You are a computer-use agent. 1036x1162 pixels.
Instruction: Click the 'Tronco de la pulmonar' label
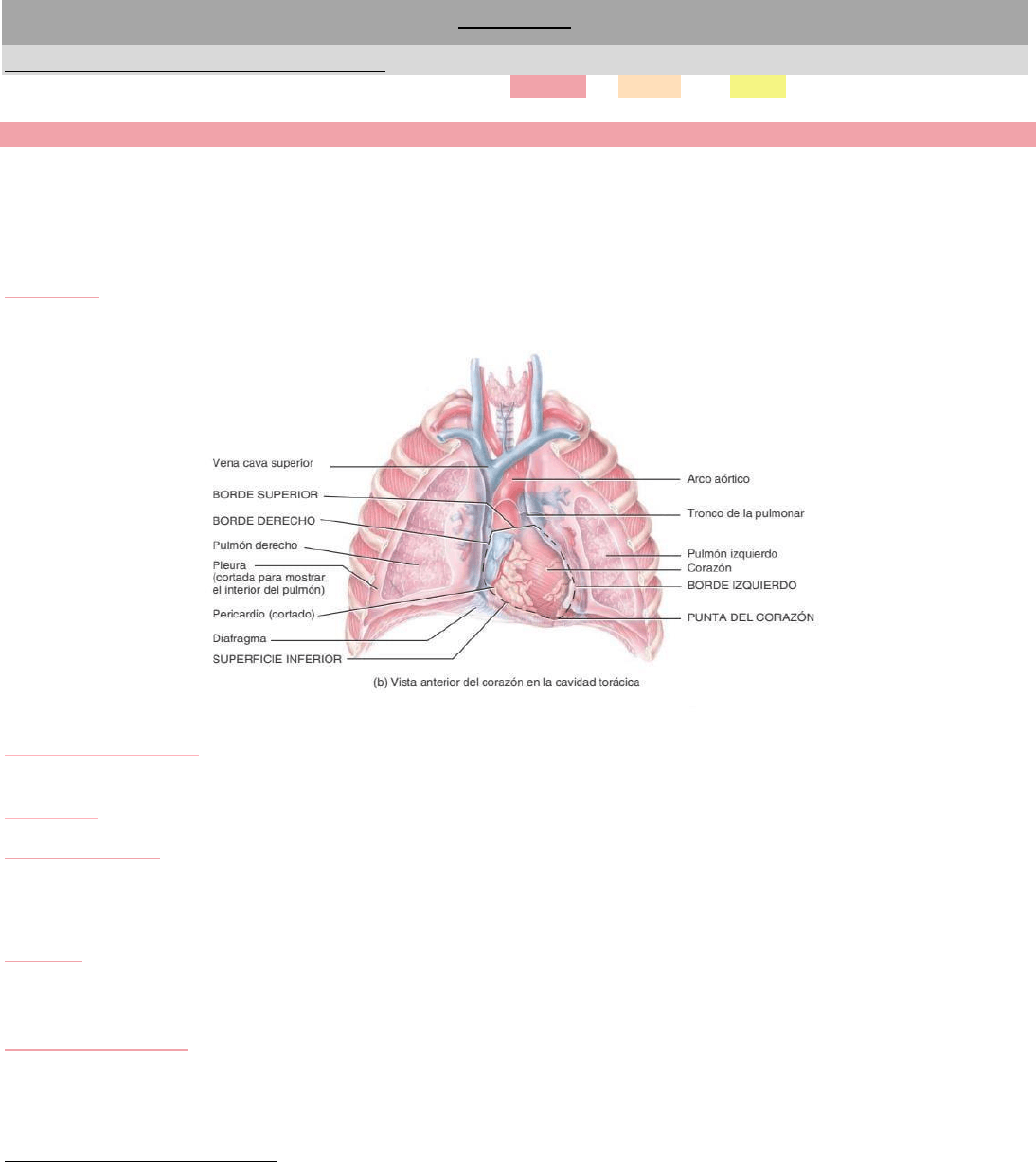[745, 513]
